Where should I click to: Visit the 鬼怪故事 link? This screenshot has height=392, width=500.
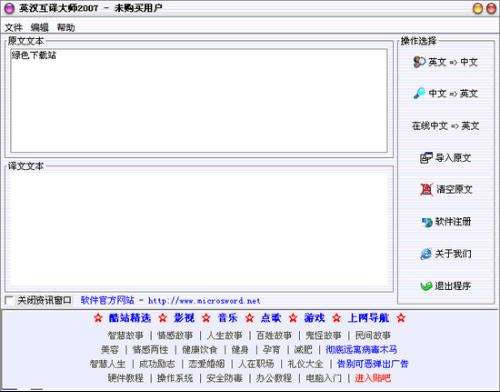(x=323, y=335)
